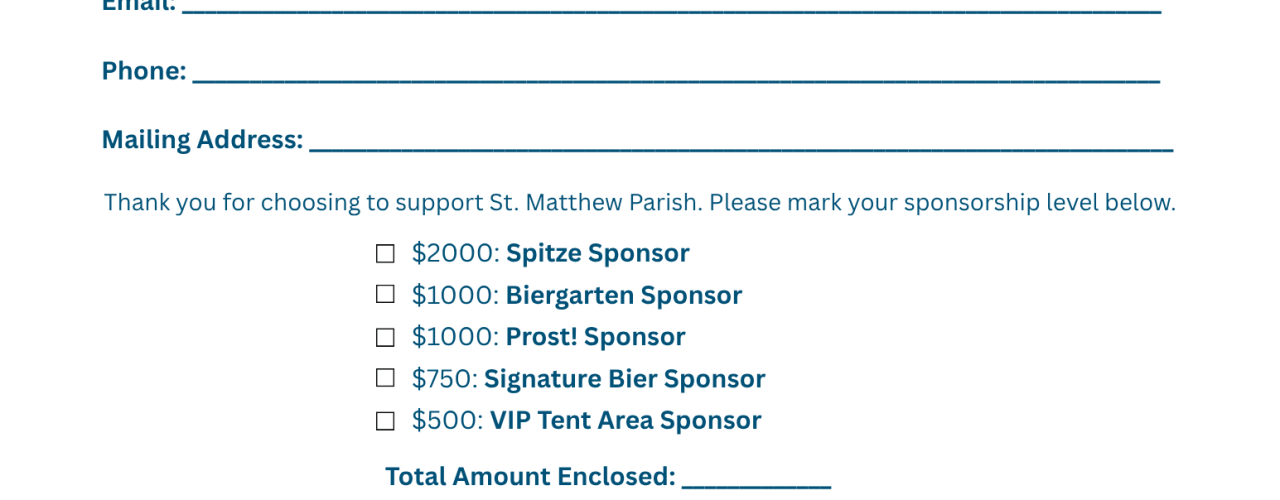Viewport: 1280px width, 500px height.
Task: Toggle the $500 VIP Tent Area checkbox
Action: (385, 421)
